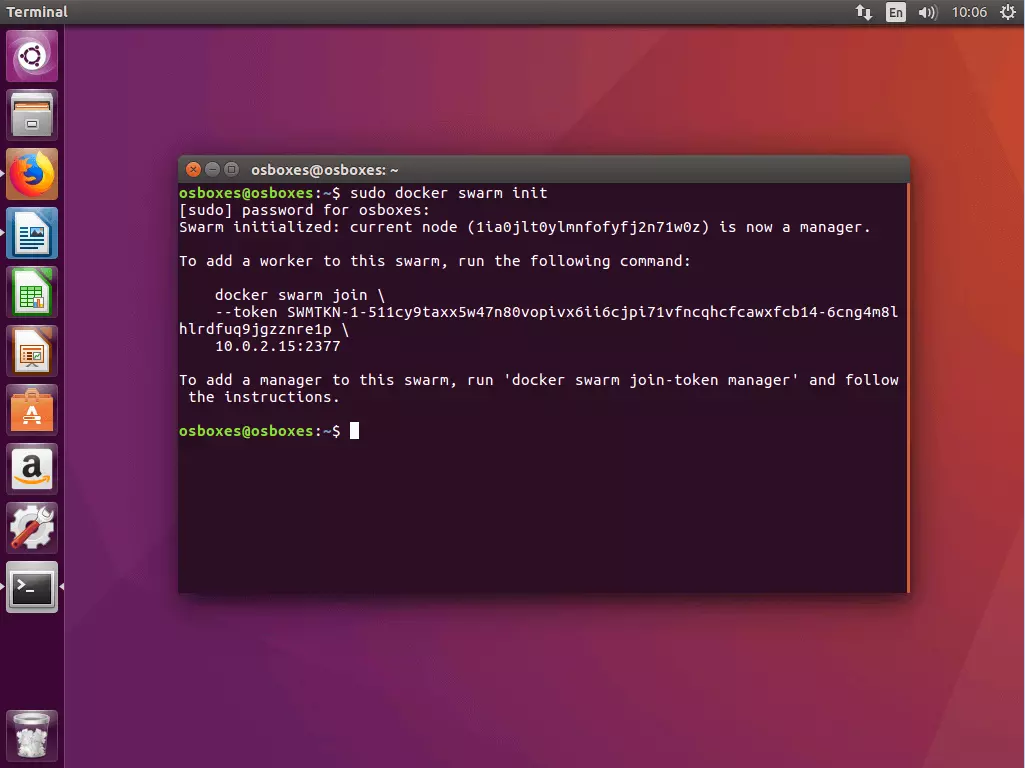Minimize the osboxes terminal window
Image resolution: width=1025 pixels, height=768 pixels.
pyautogui.click(x=212, y=169)
